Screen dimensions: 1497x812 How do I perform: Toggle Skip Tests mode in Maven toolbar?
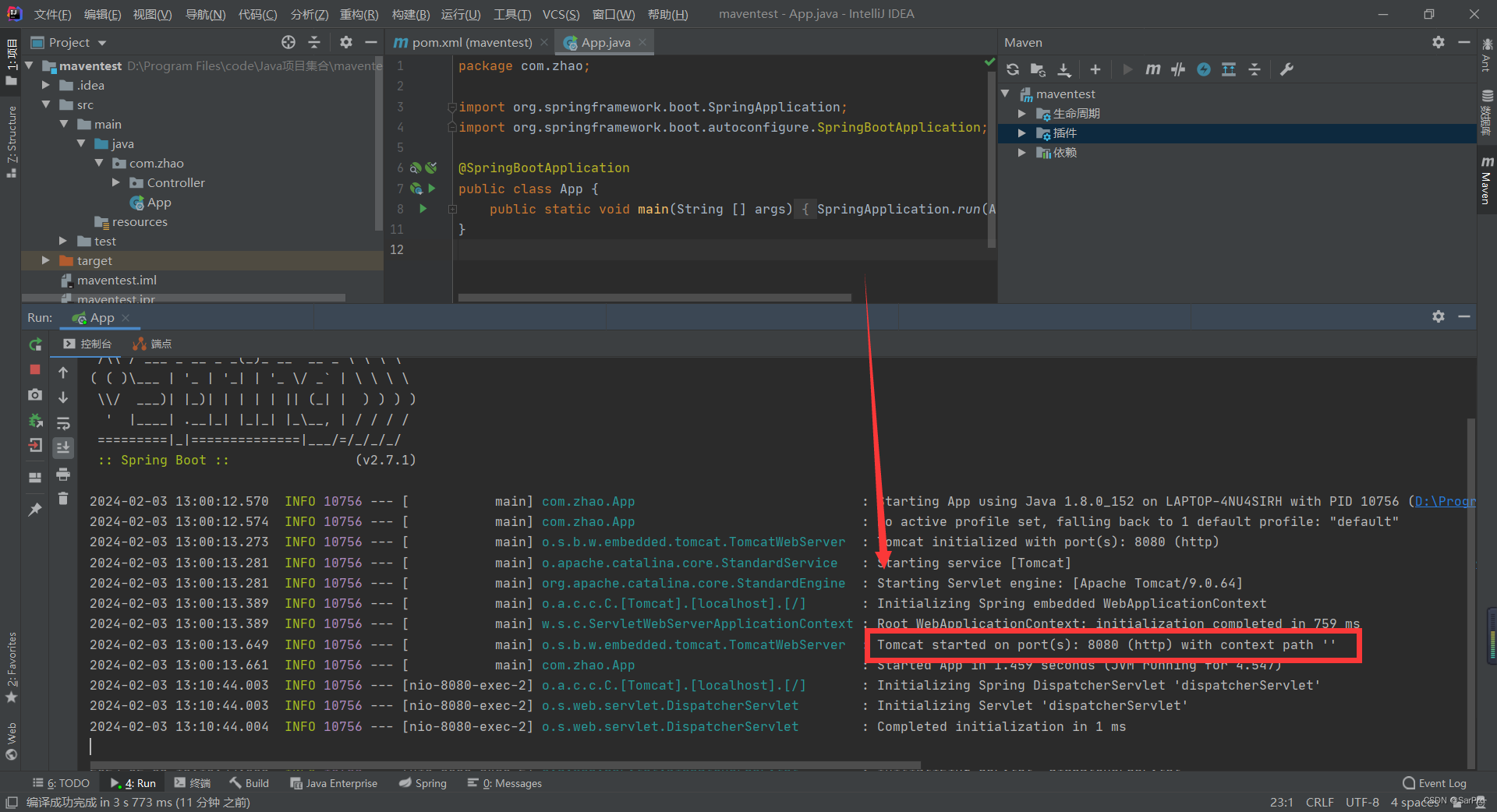1204,69
